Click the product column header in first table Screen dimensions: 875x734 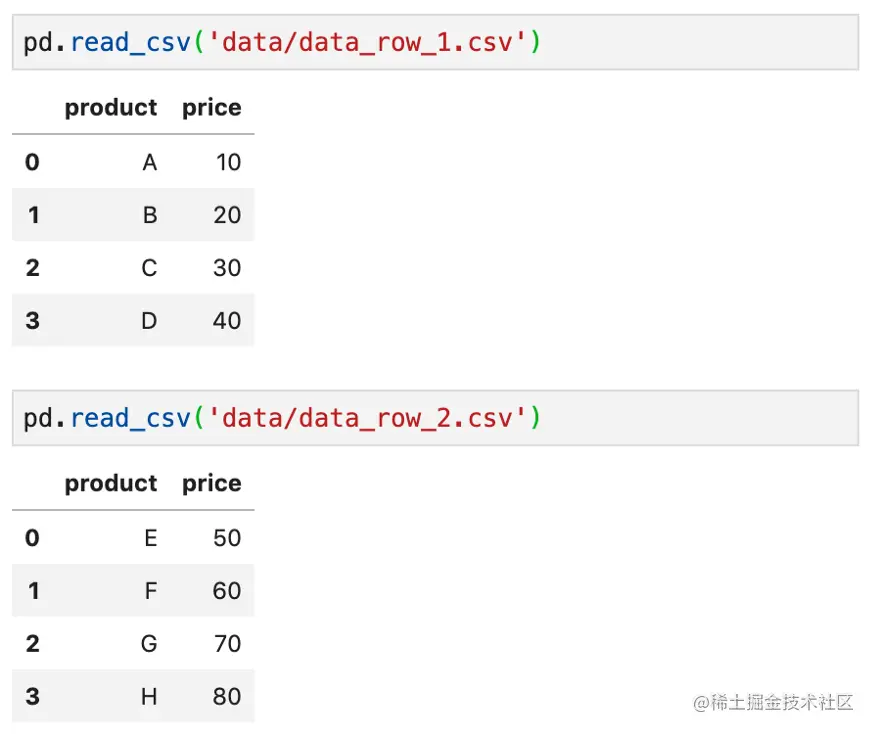tap(111, 108)
